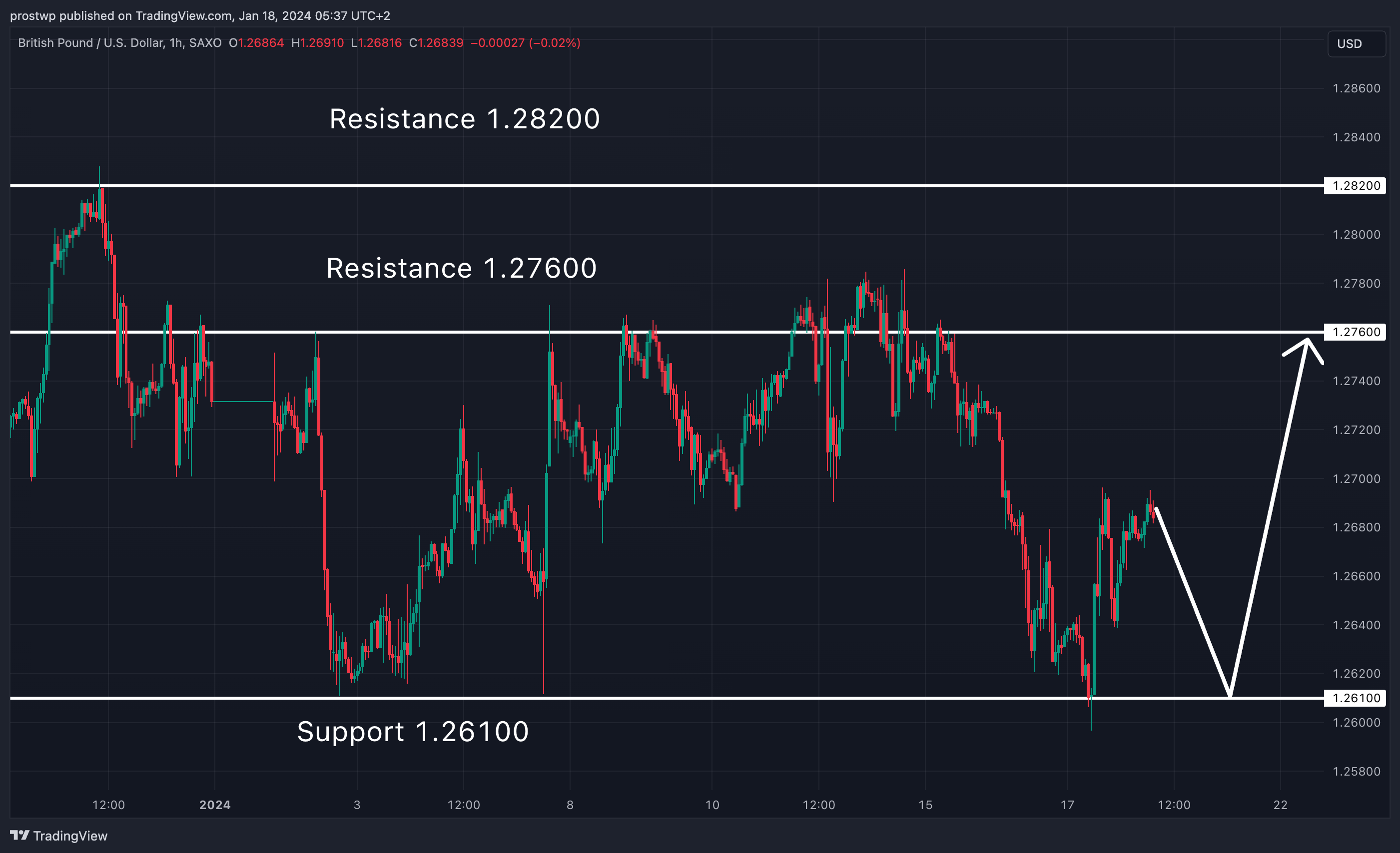The image size is (1400, 853).
Task: Click the close value C1.26839
Action: [436, 43]
